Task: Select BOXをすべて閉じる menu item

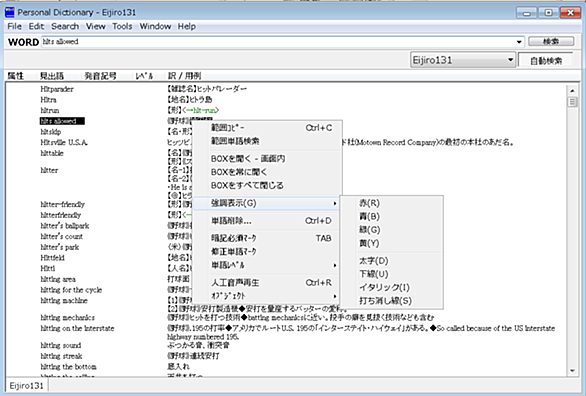Action: 268,186
